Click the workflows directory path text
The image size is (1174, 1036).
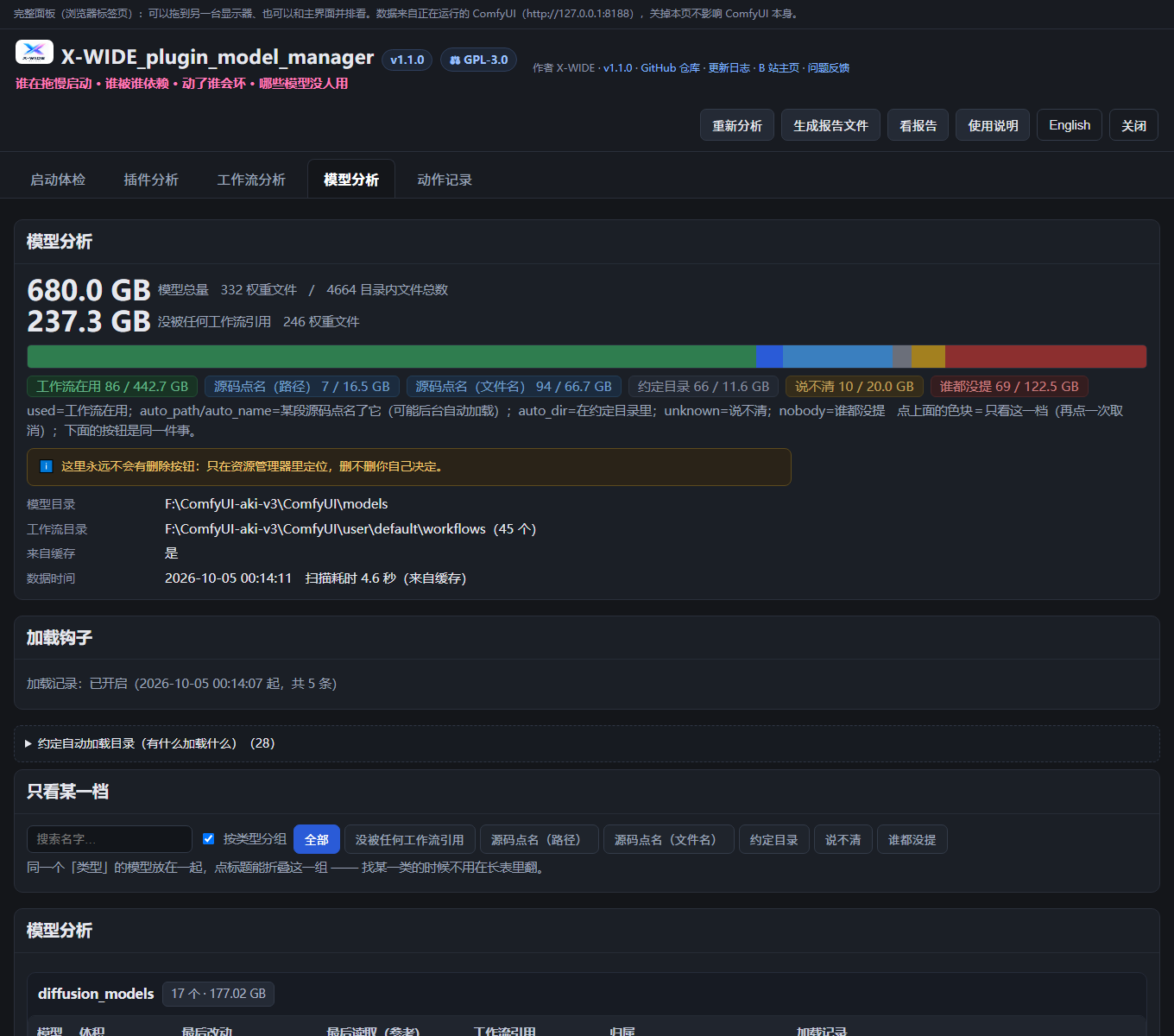[350, 529]
